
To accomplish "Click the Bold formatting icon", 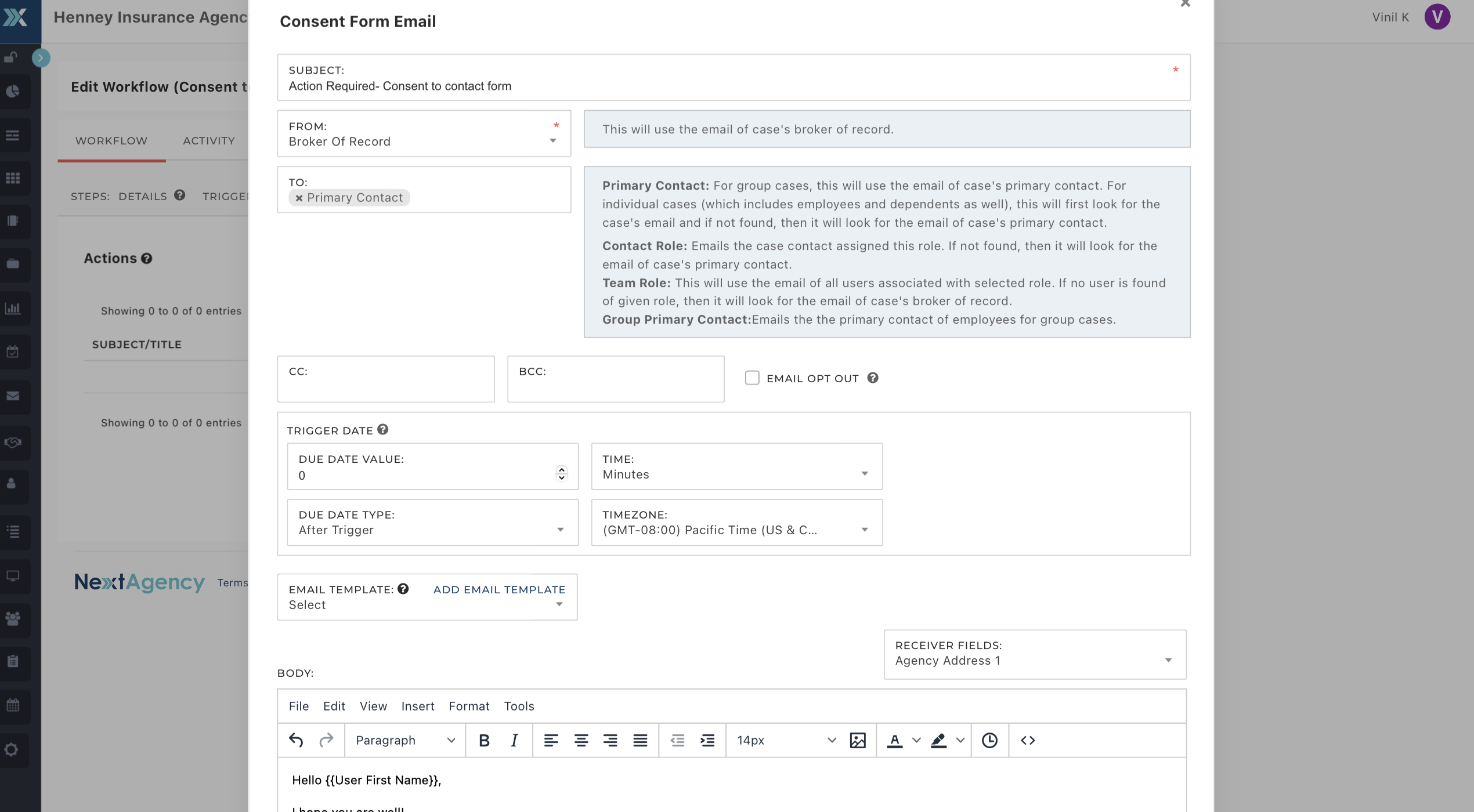I will pyautogui.click(x=484, y=740).
